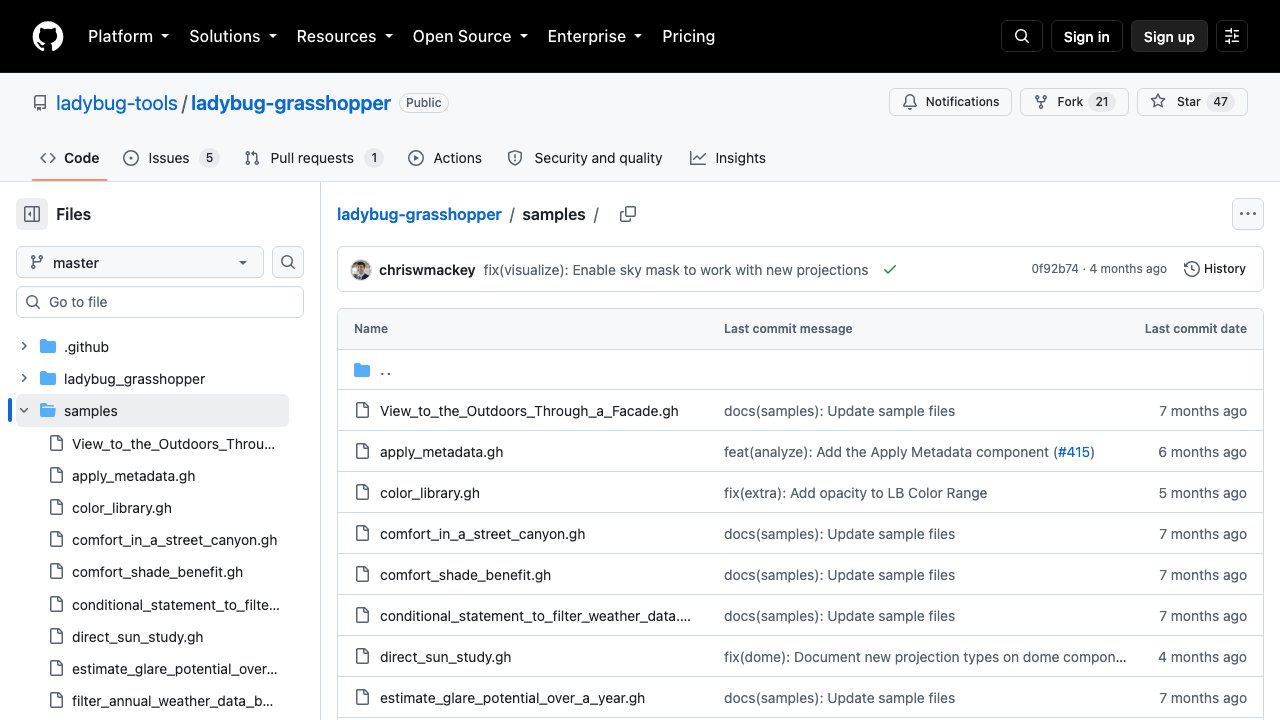Click the file icon beside conditional_statement row
The width and height of the screenshot is (1280, 720).
(x=362, y=616)
